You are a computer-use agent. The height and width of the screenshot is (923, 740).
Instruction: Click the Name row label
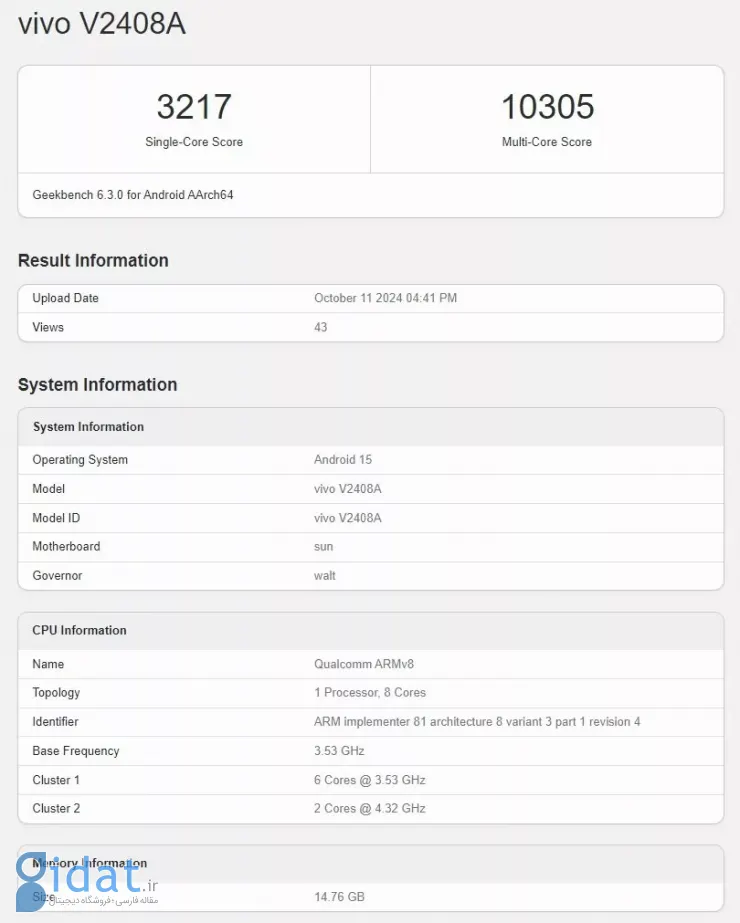(48, 664)
